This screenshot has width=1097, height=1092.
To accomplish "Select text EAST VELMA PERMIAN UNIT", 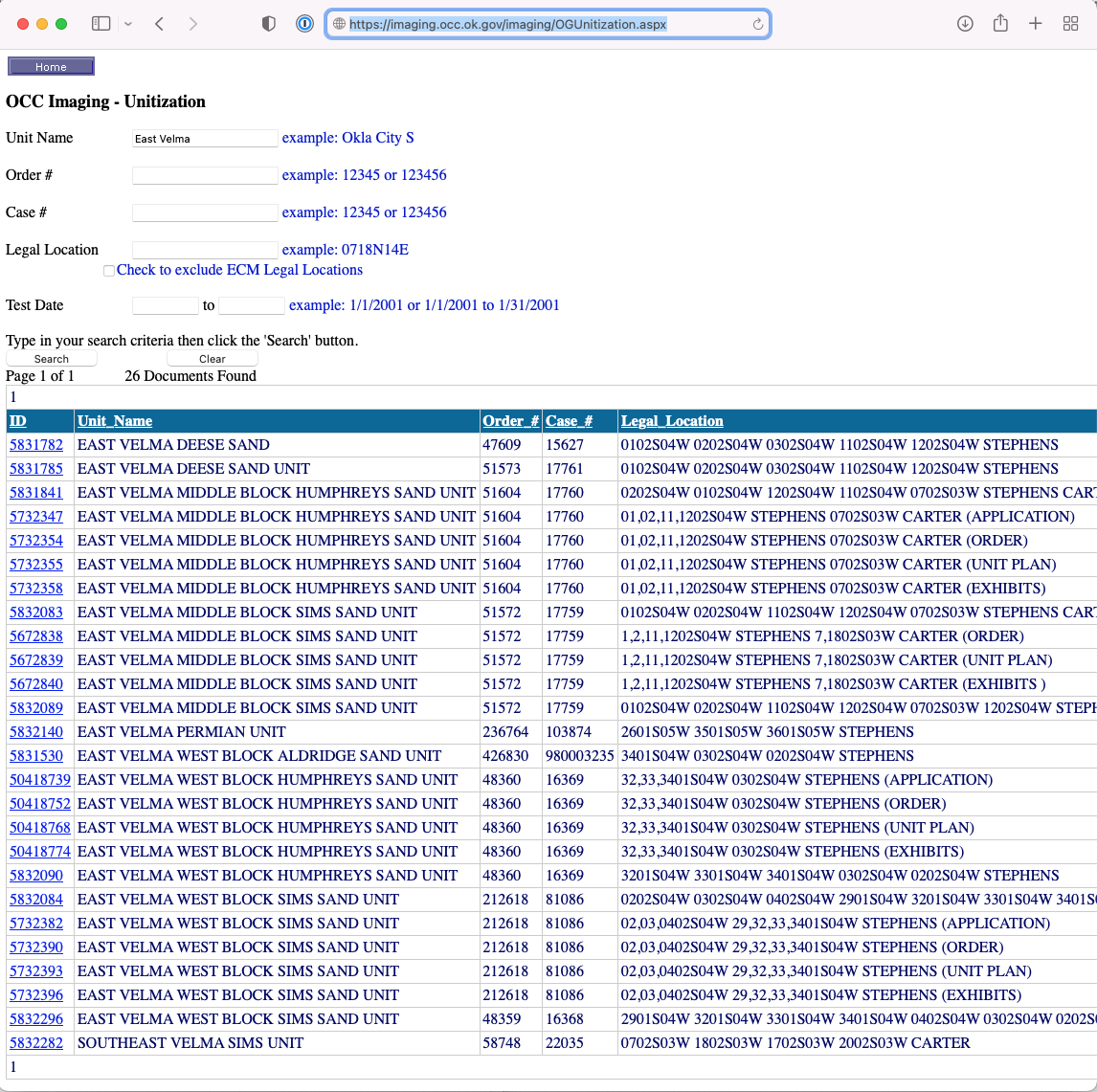I will (x=181, y=732).
